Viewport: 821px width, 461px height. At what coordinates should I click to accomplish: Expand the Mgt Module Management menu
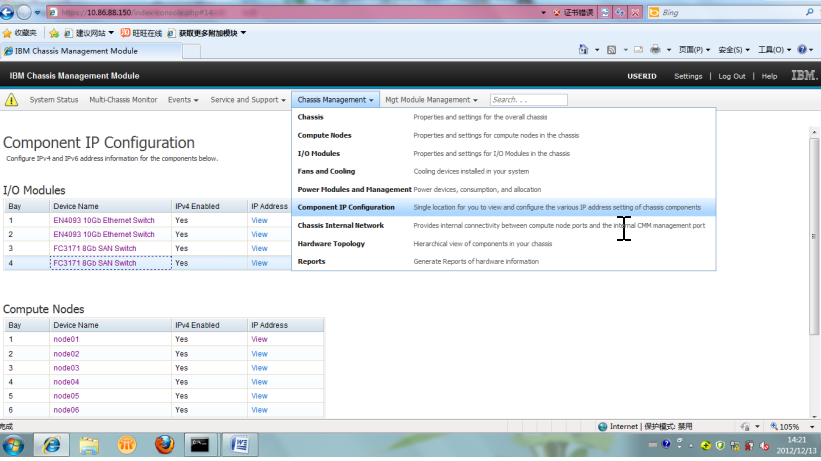(431, 100)
